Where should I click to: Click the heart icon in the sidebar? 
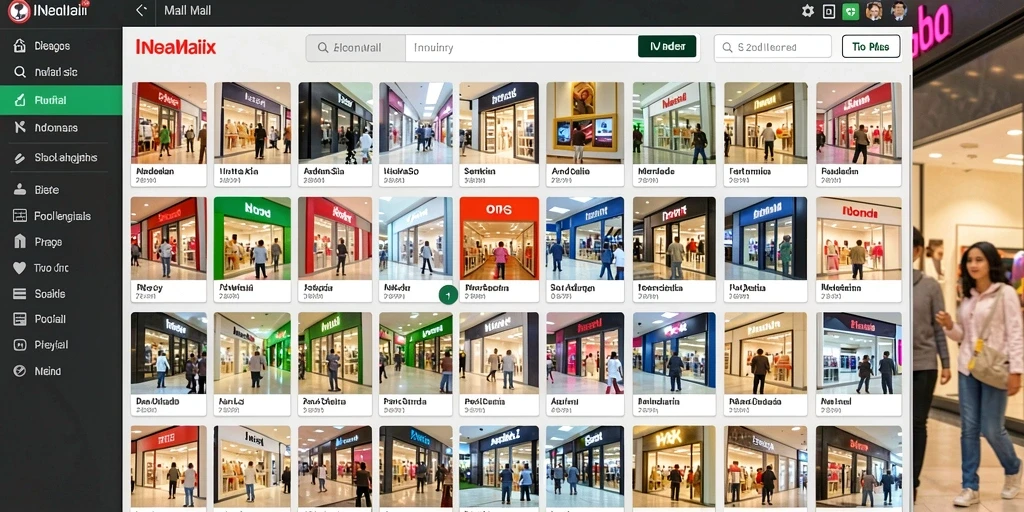click(x=20, y=268)
